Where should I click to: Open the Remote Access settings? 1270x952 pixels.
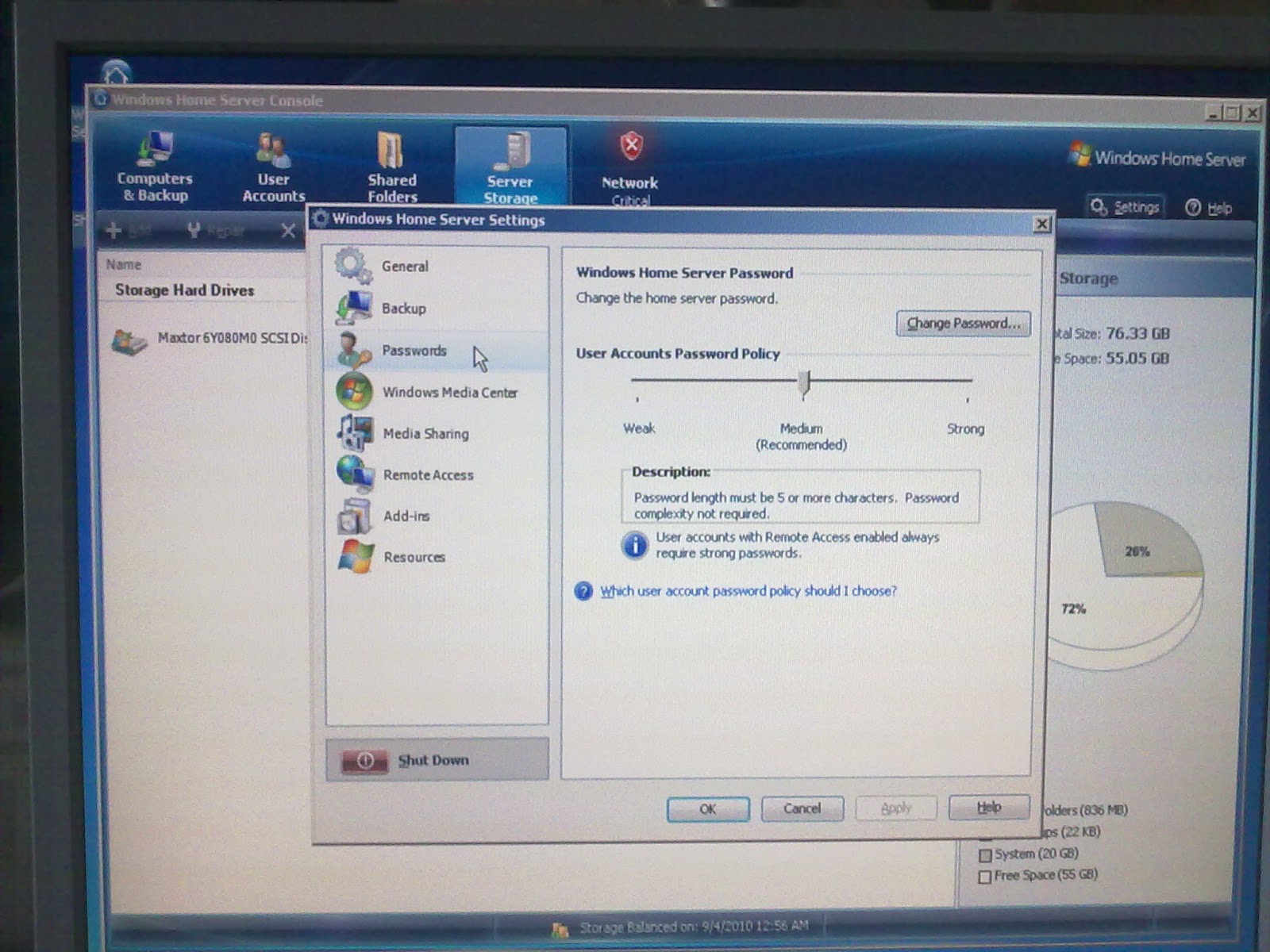(x=436, y=474)
